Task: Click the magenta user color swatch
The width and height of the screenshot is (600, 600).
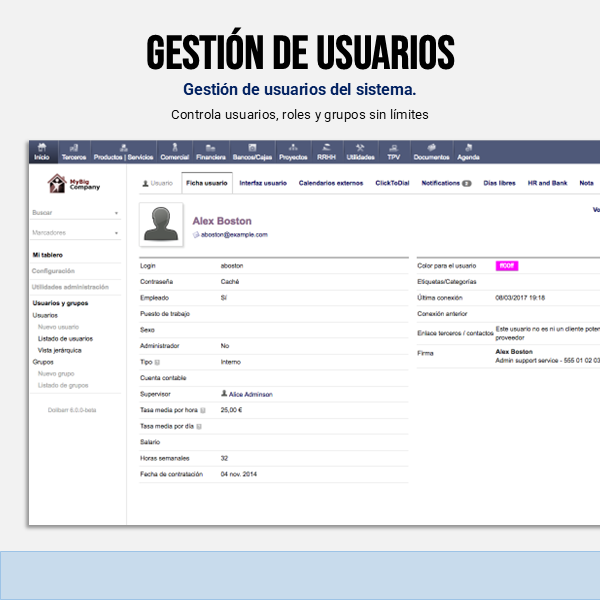Action: click(507, 266)
